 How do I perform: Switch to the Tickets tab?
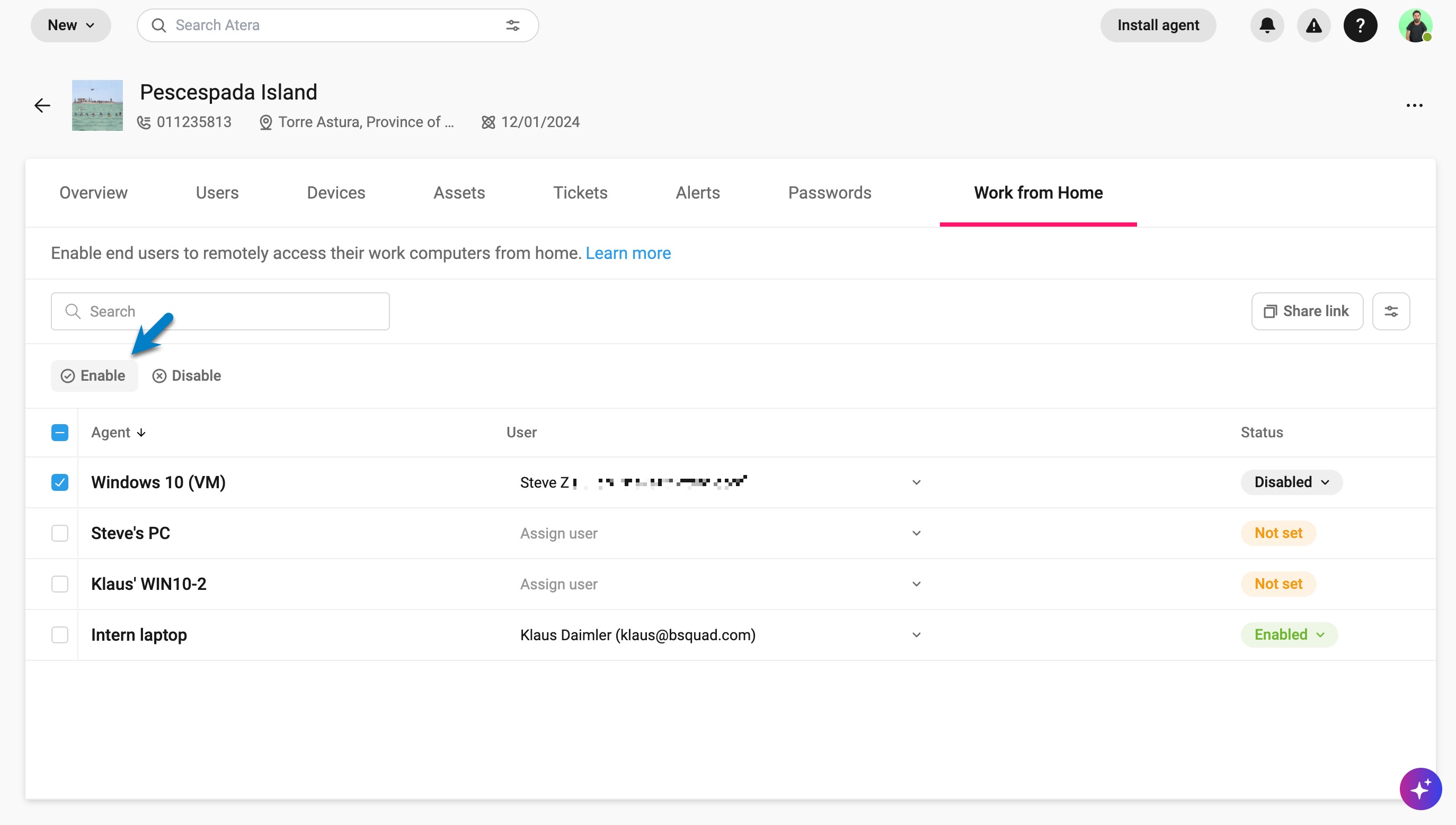coord(580,193)
